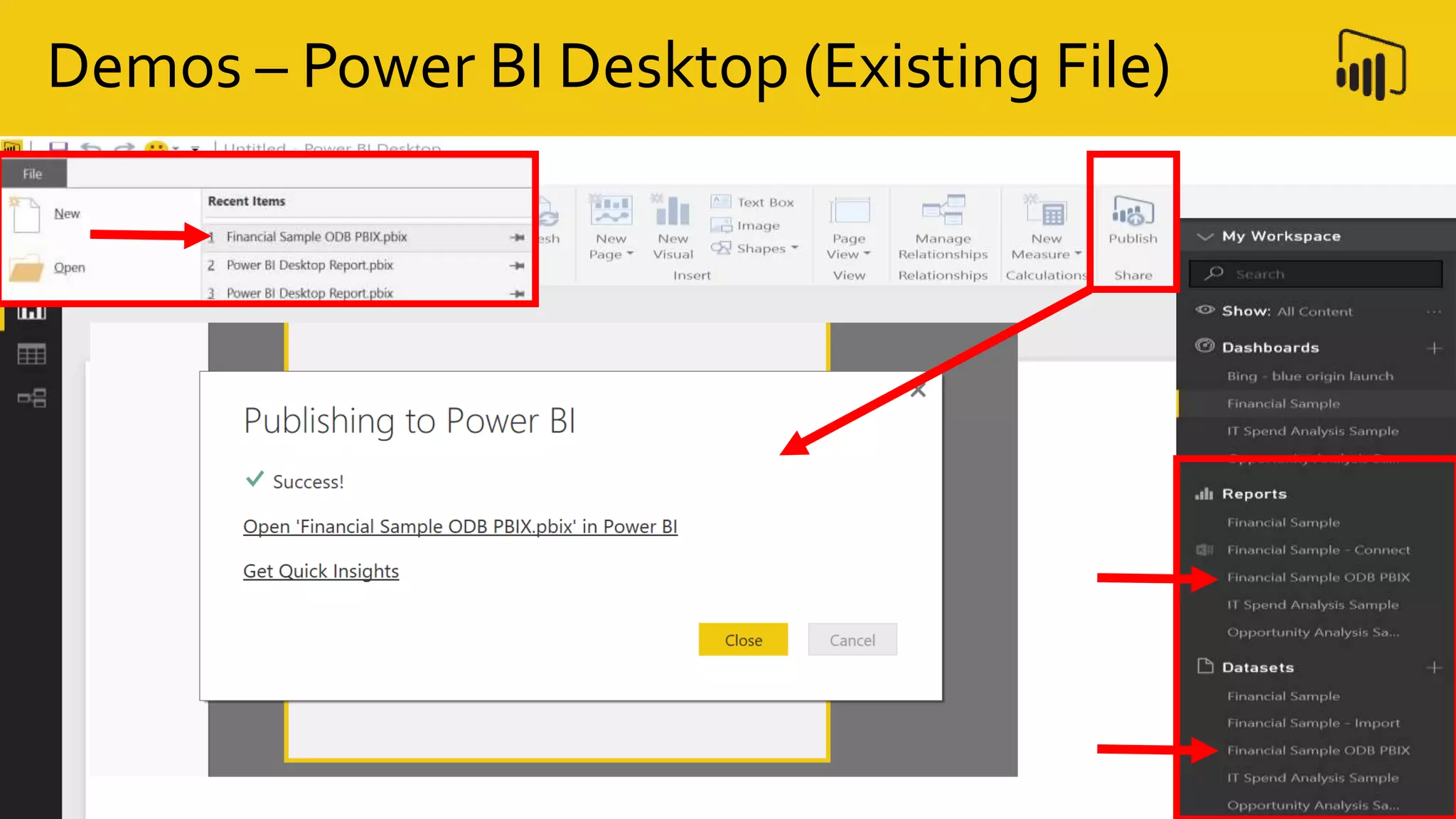Open the New Measure dropdown arrow
Viewport: 1456px width, 819px height.
pyautogui.click(x=1078, y=253)
